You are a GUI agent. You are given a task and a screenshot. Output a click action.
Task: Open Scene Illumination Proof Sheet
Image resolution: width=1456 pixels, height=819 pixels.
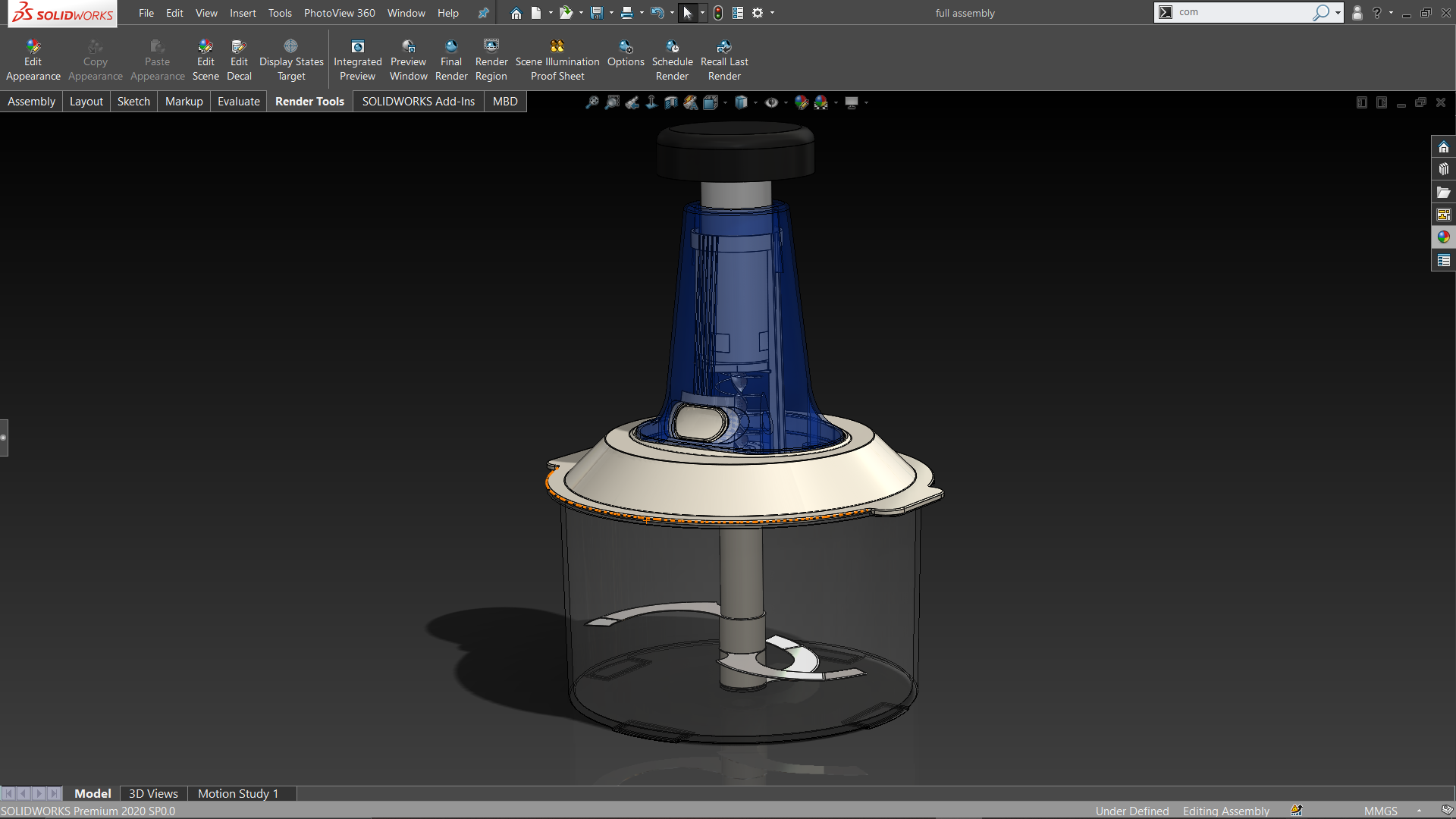coord(557,47)
